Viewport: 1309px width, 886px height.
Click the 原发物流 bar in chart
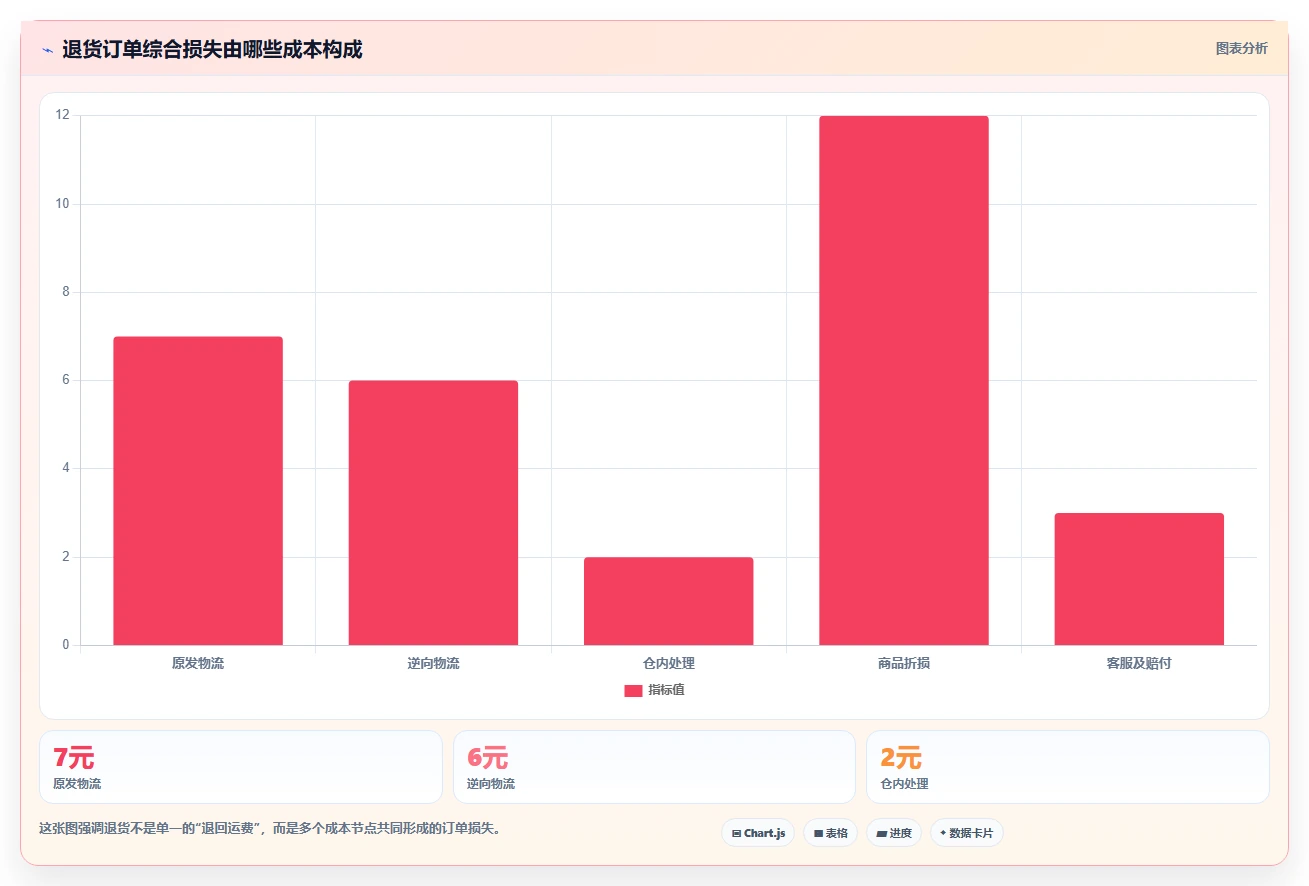198,491
